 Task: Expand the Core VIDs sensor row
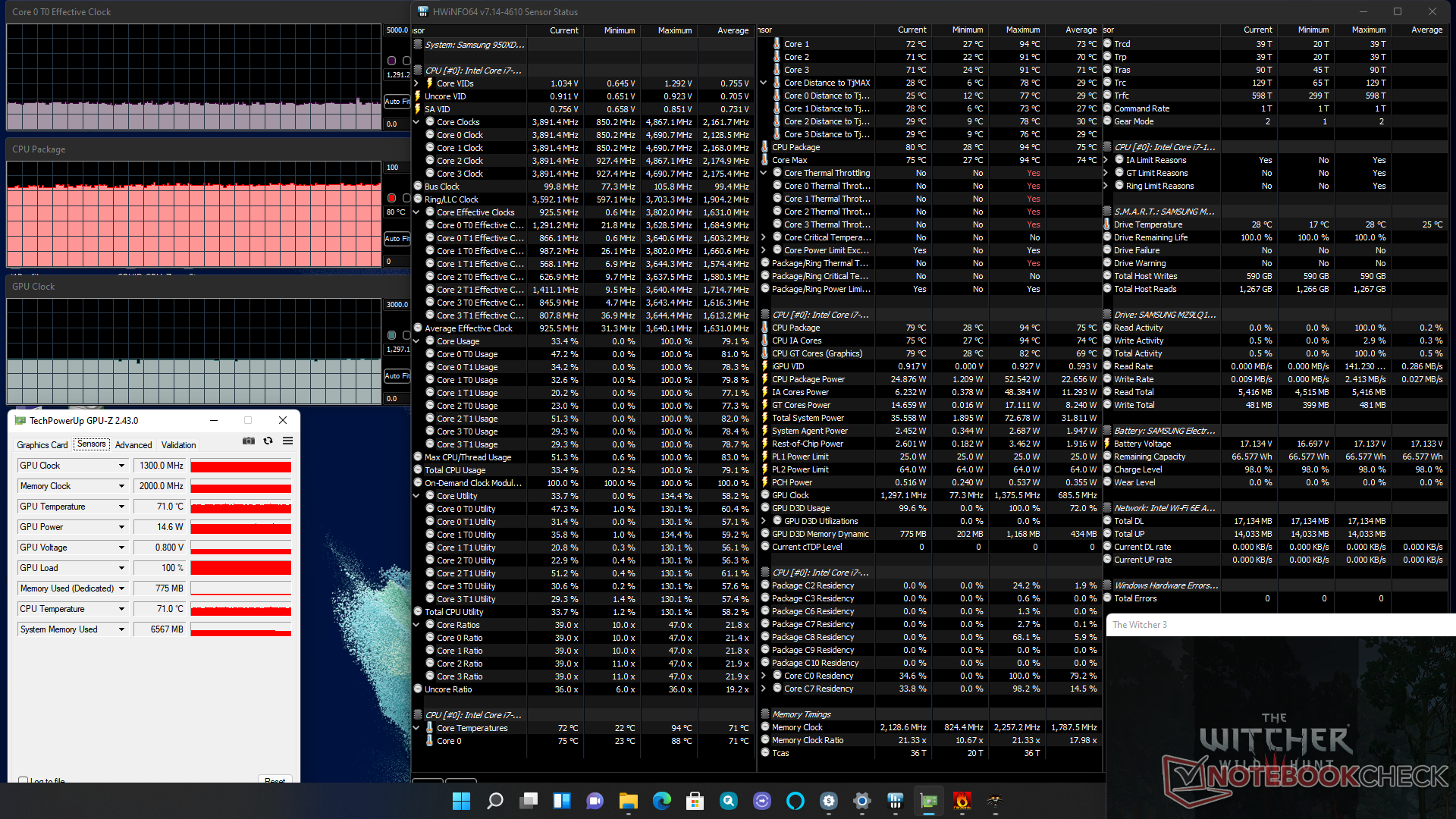pyautogui.click(x=416, y=83)
